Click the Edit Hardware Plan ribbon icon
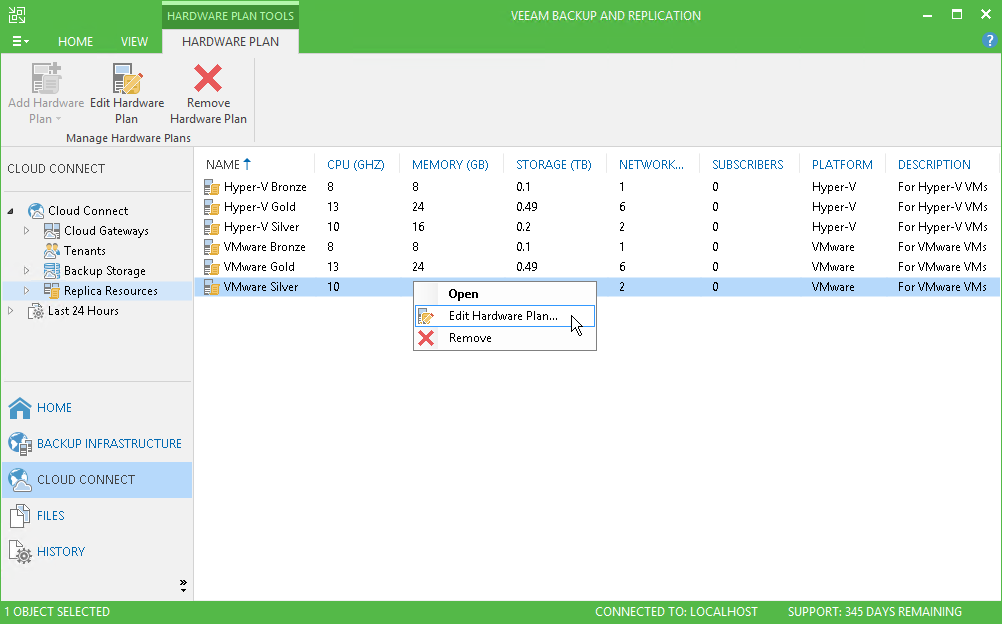The height and width of the screenshot is (624, 1002). click(x=127, y=79)
